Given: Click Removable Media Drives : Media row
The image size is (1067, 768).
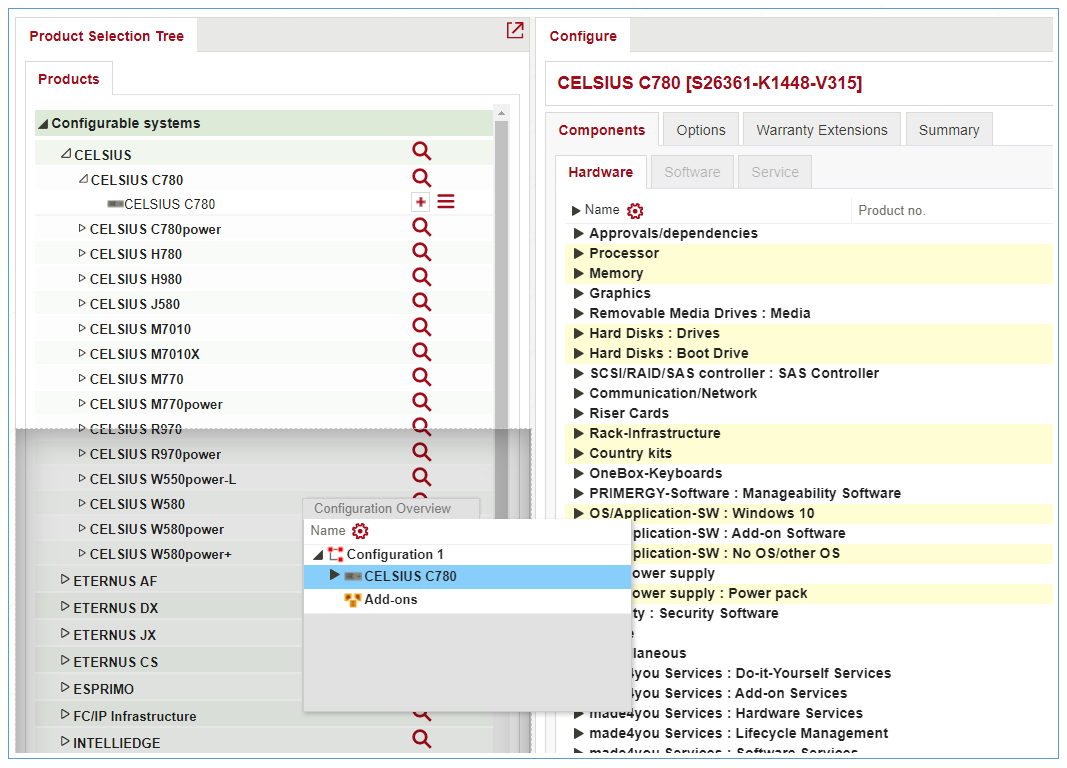Looking at the screenshot, I should 809,314.
